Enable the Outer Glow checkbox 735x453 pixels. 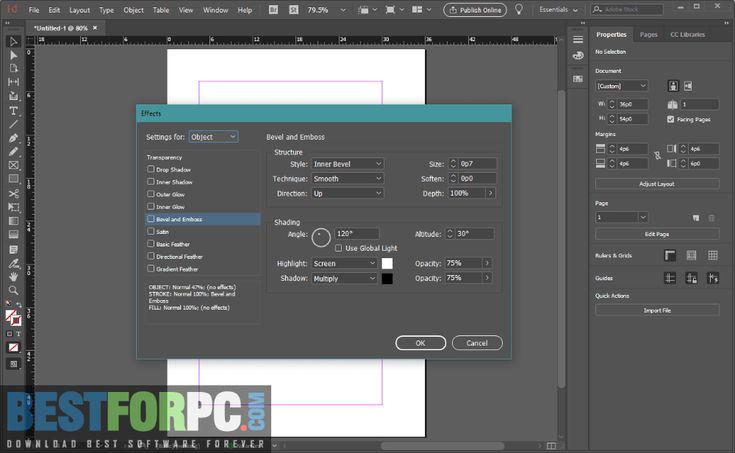point(150,194)
